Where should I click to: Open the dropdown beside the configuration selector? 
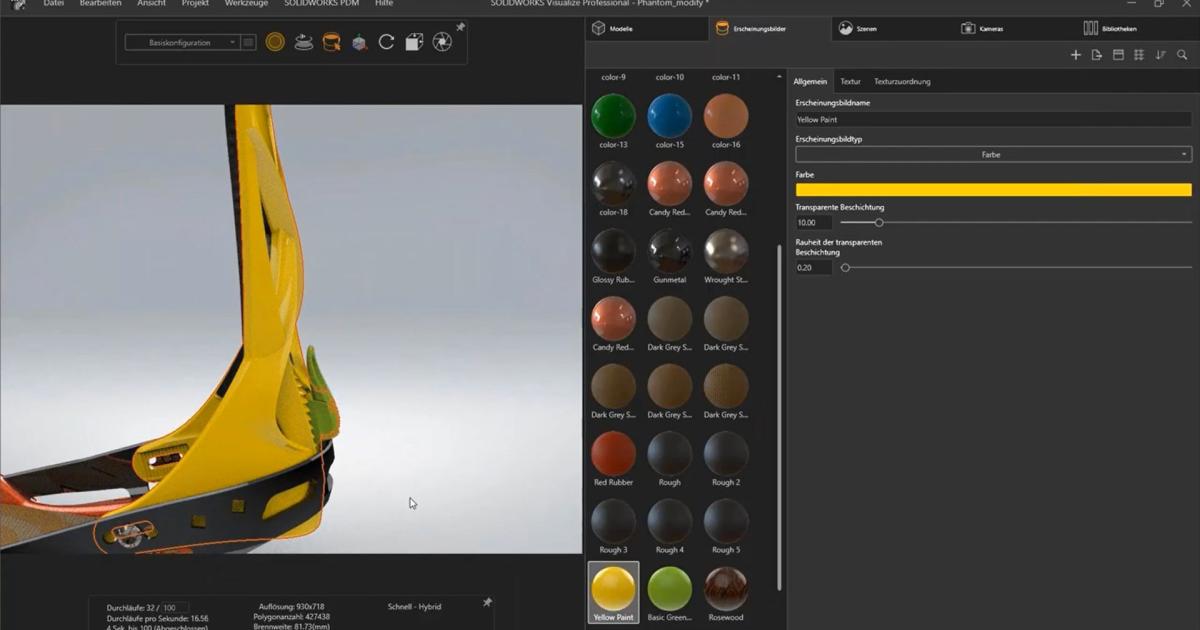(247, 42)
